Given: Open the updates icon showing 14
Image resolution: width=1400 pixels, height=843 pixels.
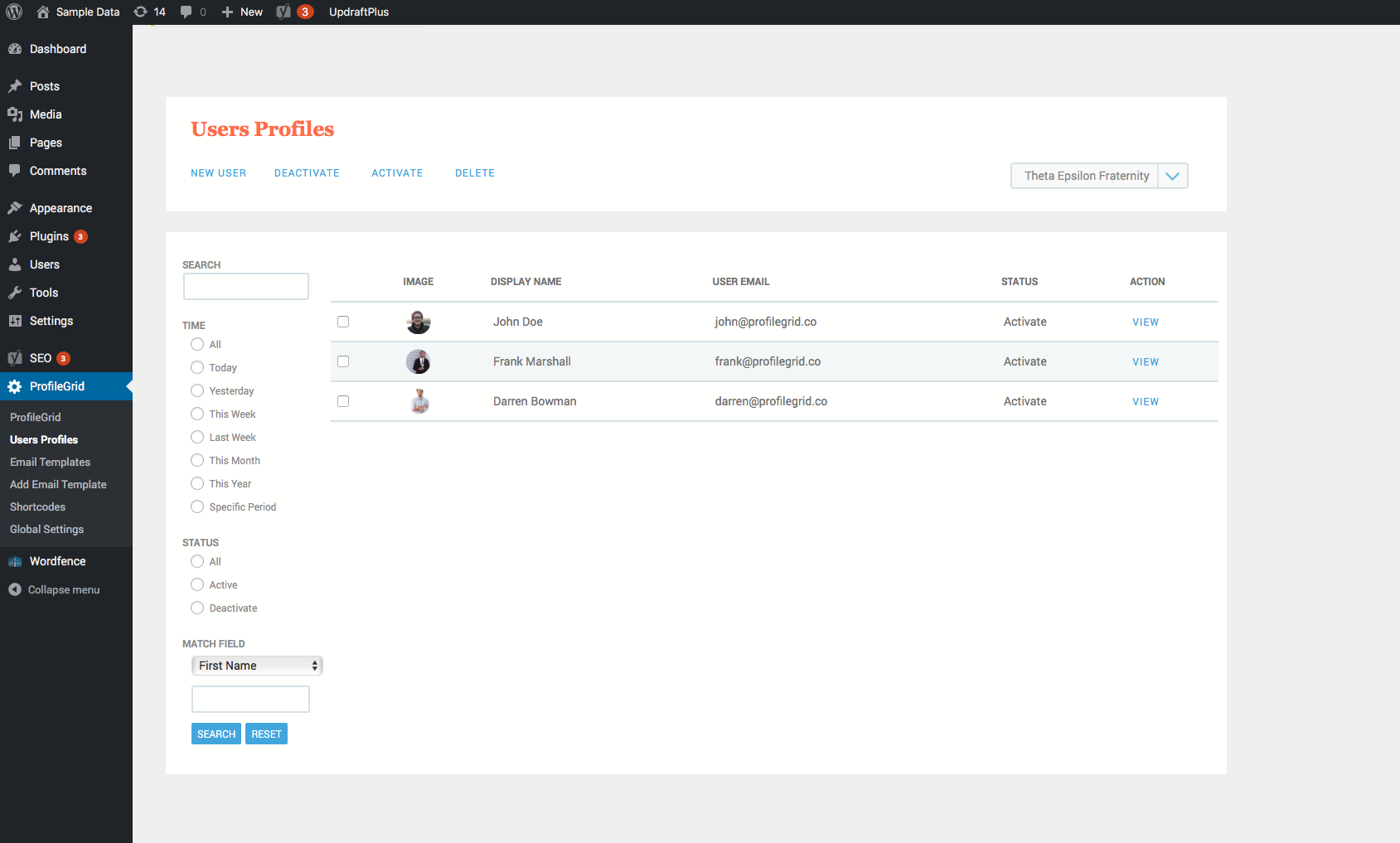Looking at the screenshot, I should (x=141, y=12).
